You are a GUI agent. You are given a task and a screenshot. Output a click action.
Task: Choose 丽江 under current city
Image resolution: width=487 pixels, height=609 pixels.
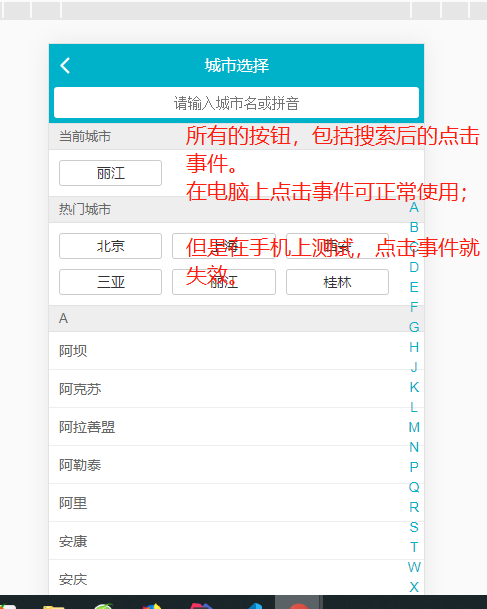pos(110,173)
